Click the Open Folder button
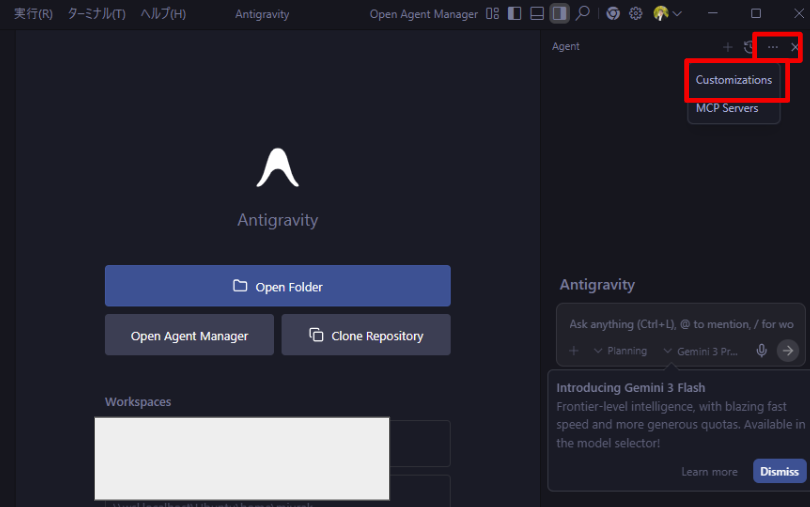 [x=278, y=286]
